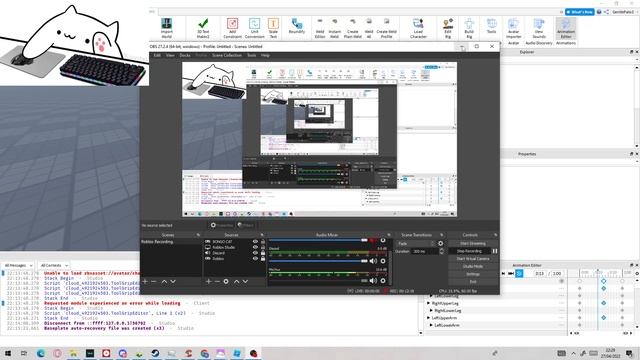Expand the LeftLowerArm track
Screen dimensions: 640x360
coord(431,325)
